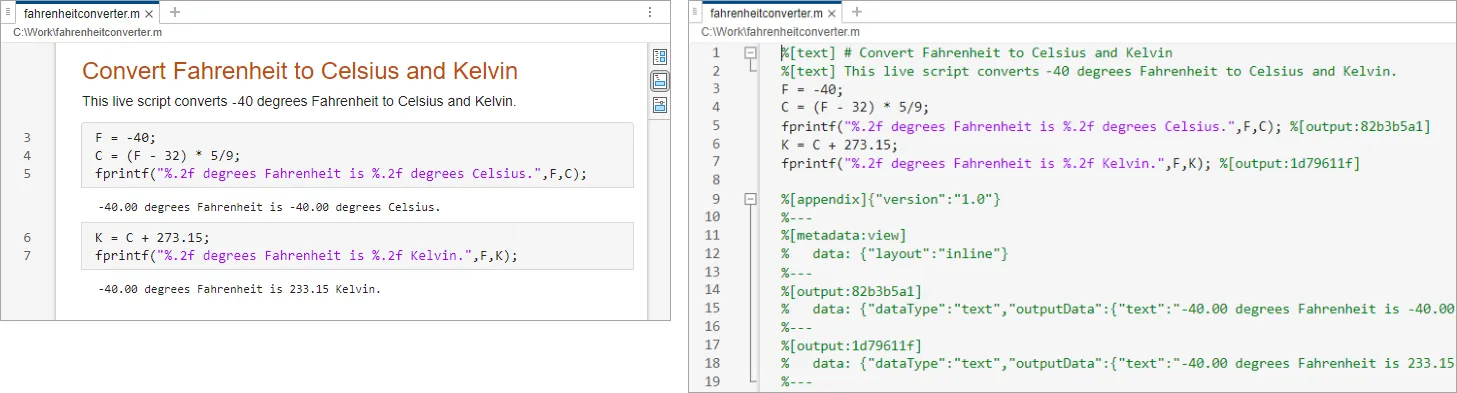This screenshot has width=1457, height=393.
Task: Click the Kelvin output text line
Action: coord(240,289)
